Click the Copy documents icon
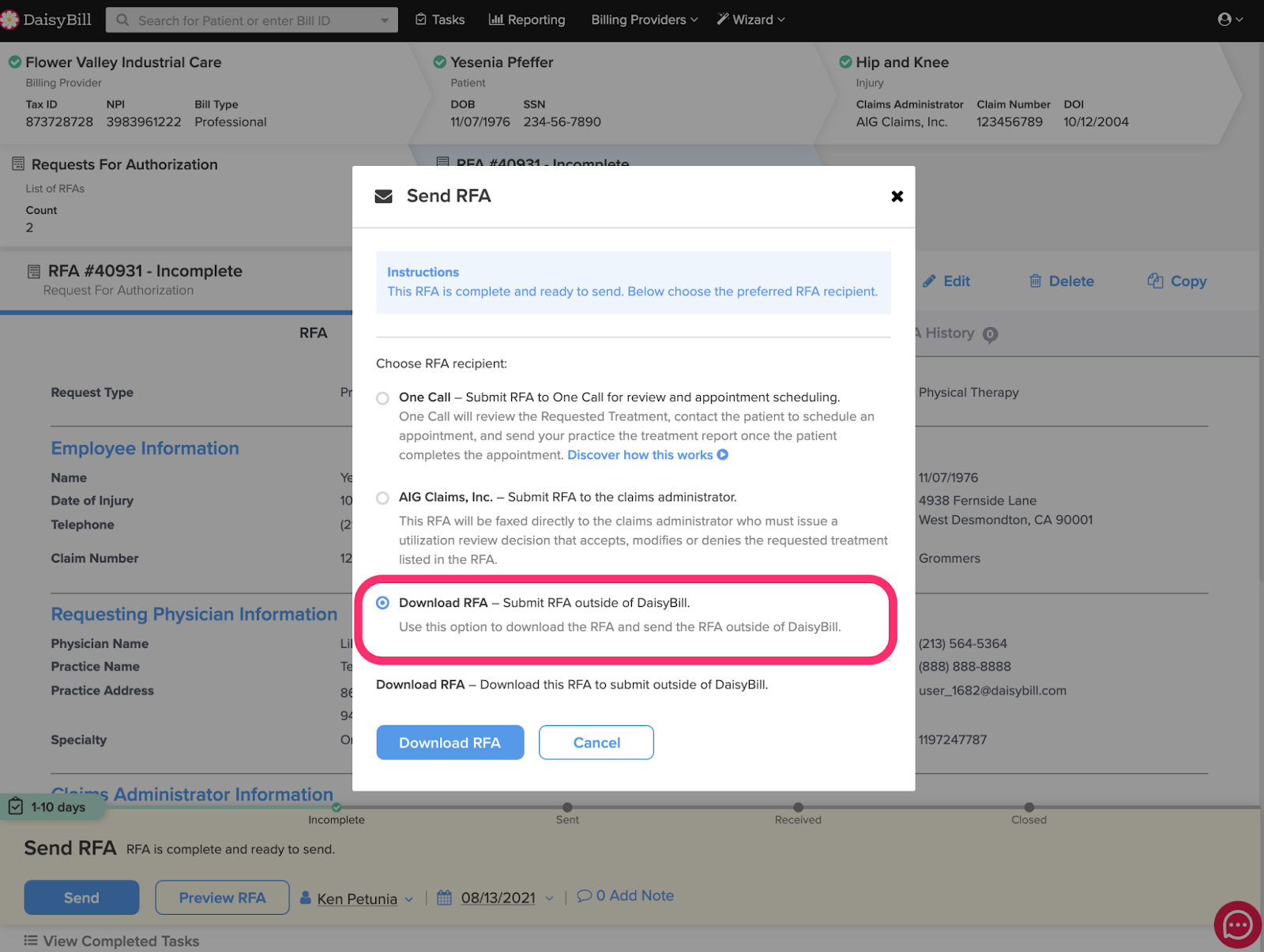 [1155, 280]
